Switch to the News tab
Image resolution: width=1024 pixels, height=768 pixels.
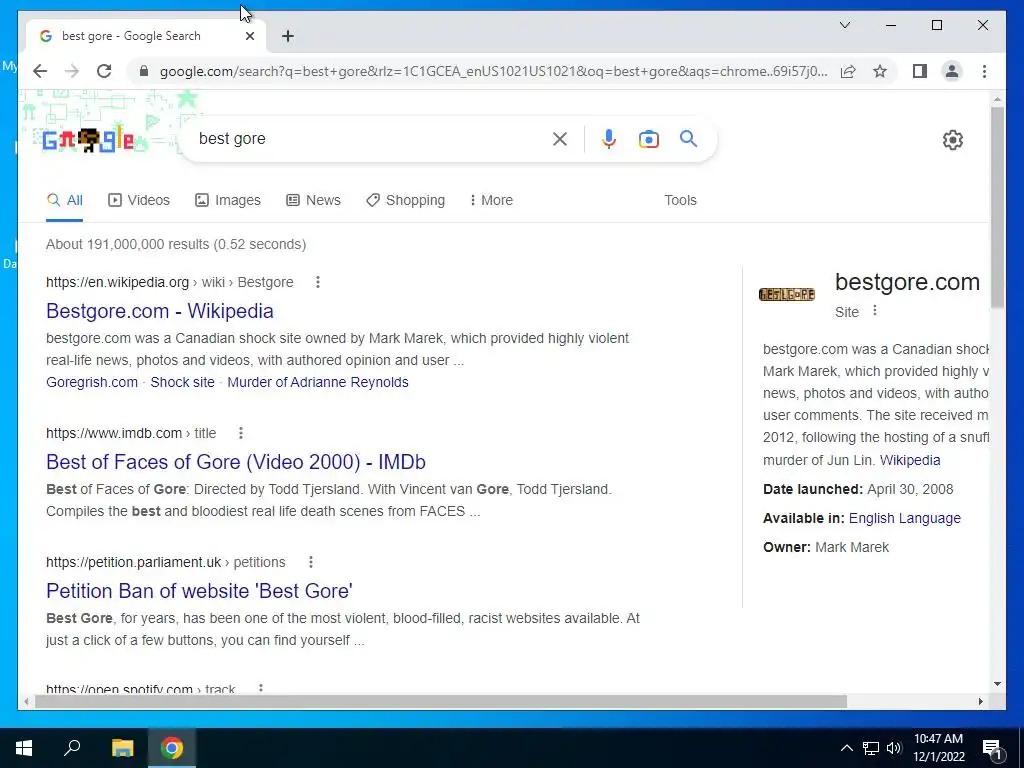313,200
